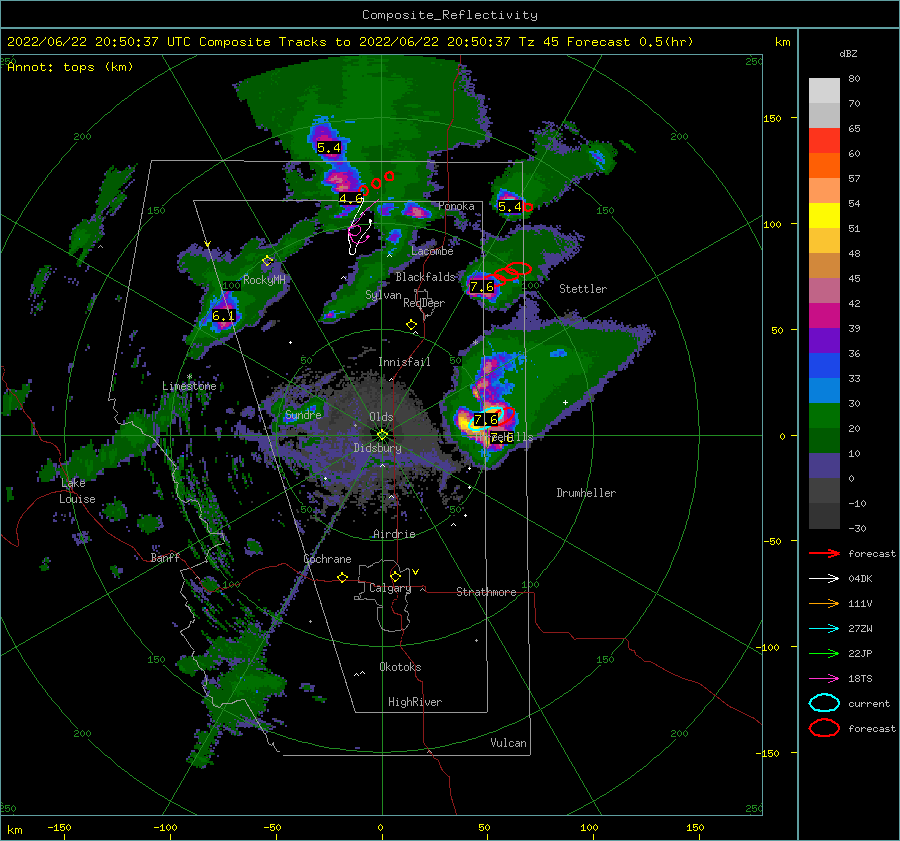Click the Cochrane label
900x841 pixels.
[327, 559]
